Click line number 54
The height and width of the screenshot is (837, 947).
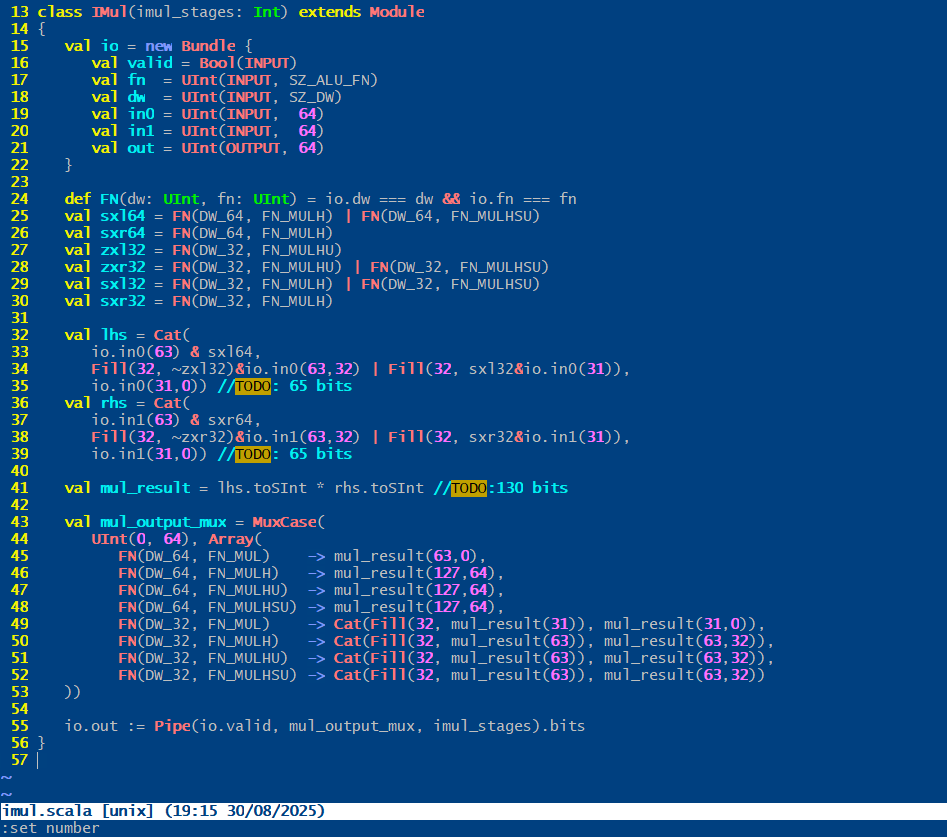tap(19, 708)
